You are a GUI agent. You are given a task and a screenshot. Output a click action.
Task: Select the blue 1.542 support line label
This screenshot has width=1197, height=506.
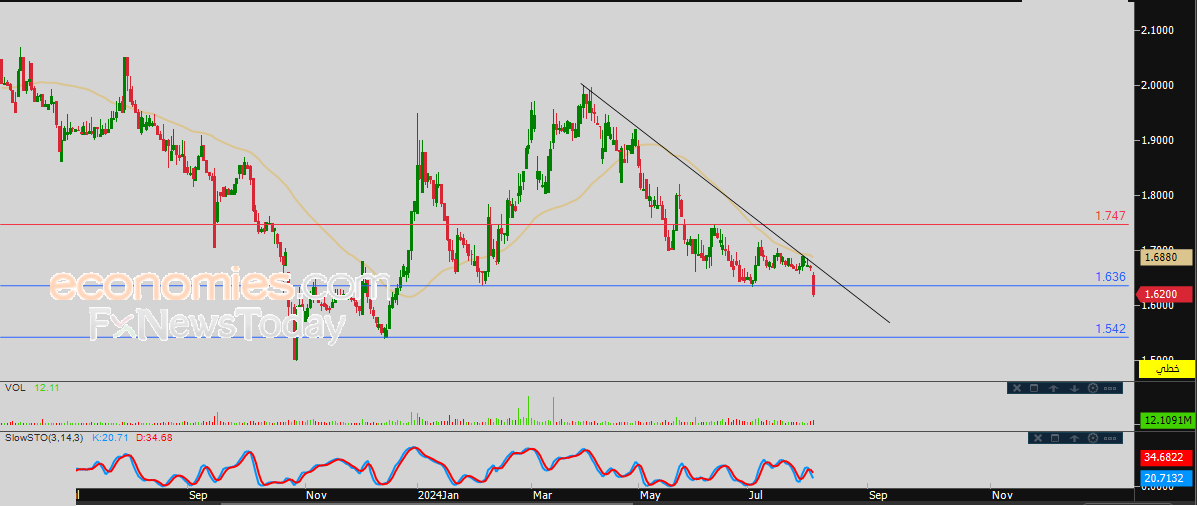pos(1110,329)
